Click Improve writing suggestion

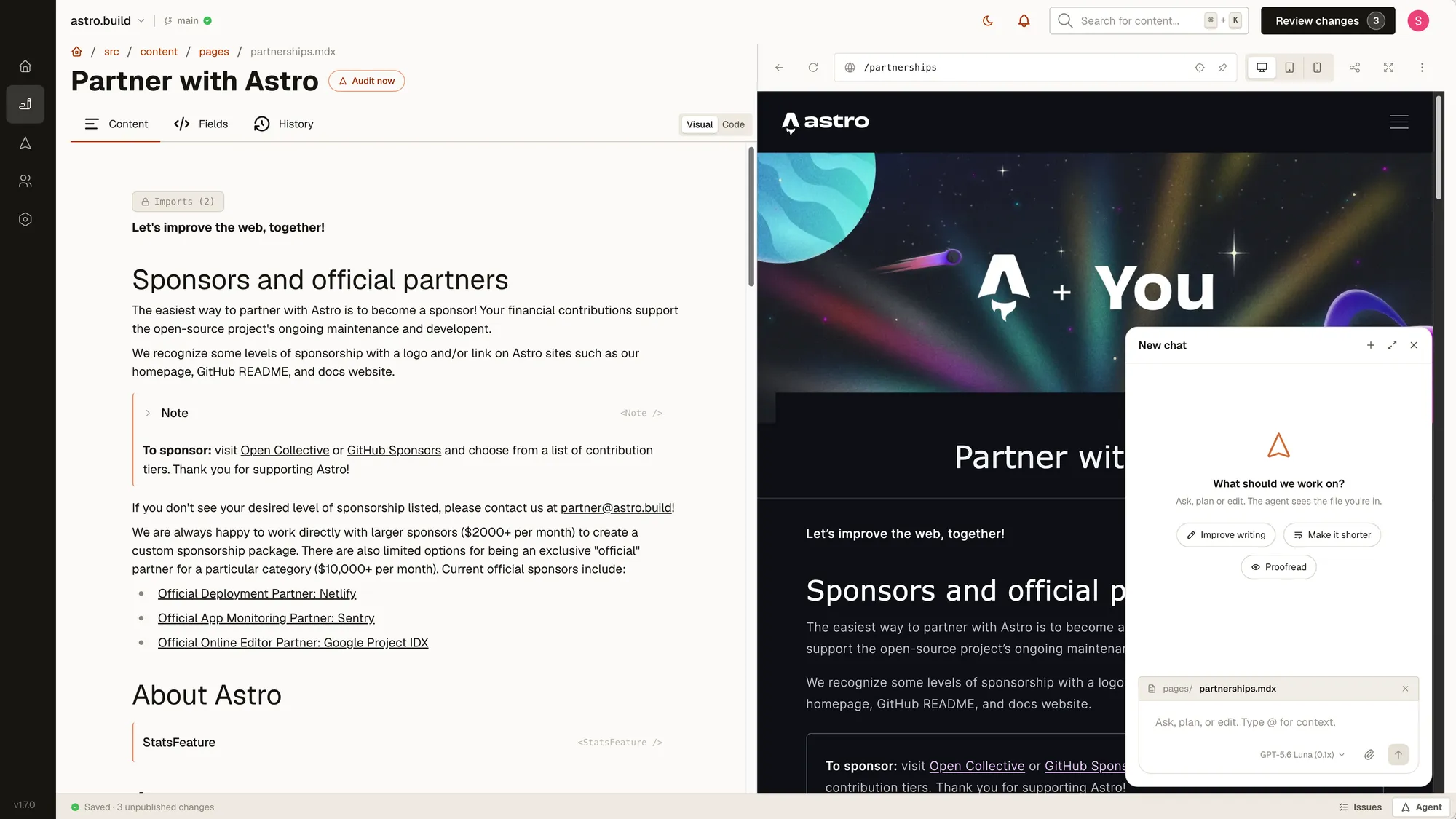pos(1225,535)
